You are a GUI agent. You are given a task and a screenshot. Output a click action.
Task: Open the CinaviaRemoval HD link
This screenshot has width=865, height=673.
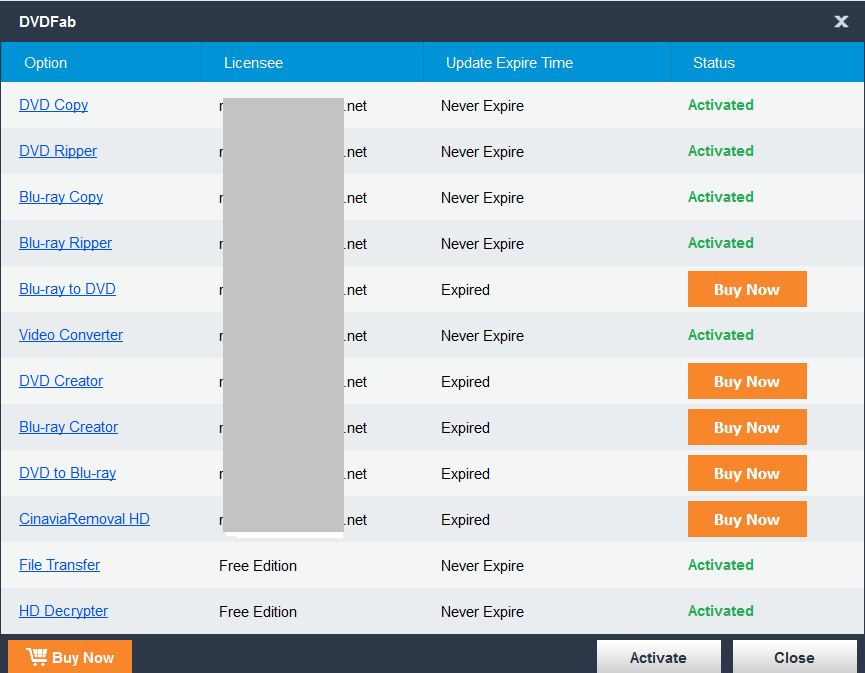84,519
